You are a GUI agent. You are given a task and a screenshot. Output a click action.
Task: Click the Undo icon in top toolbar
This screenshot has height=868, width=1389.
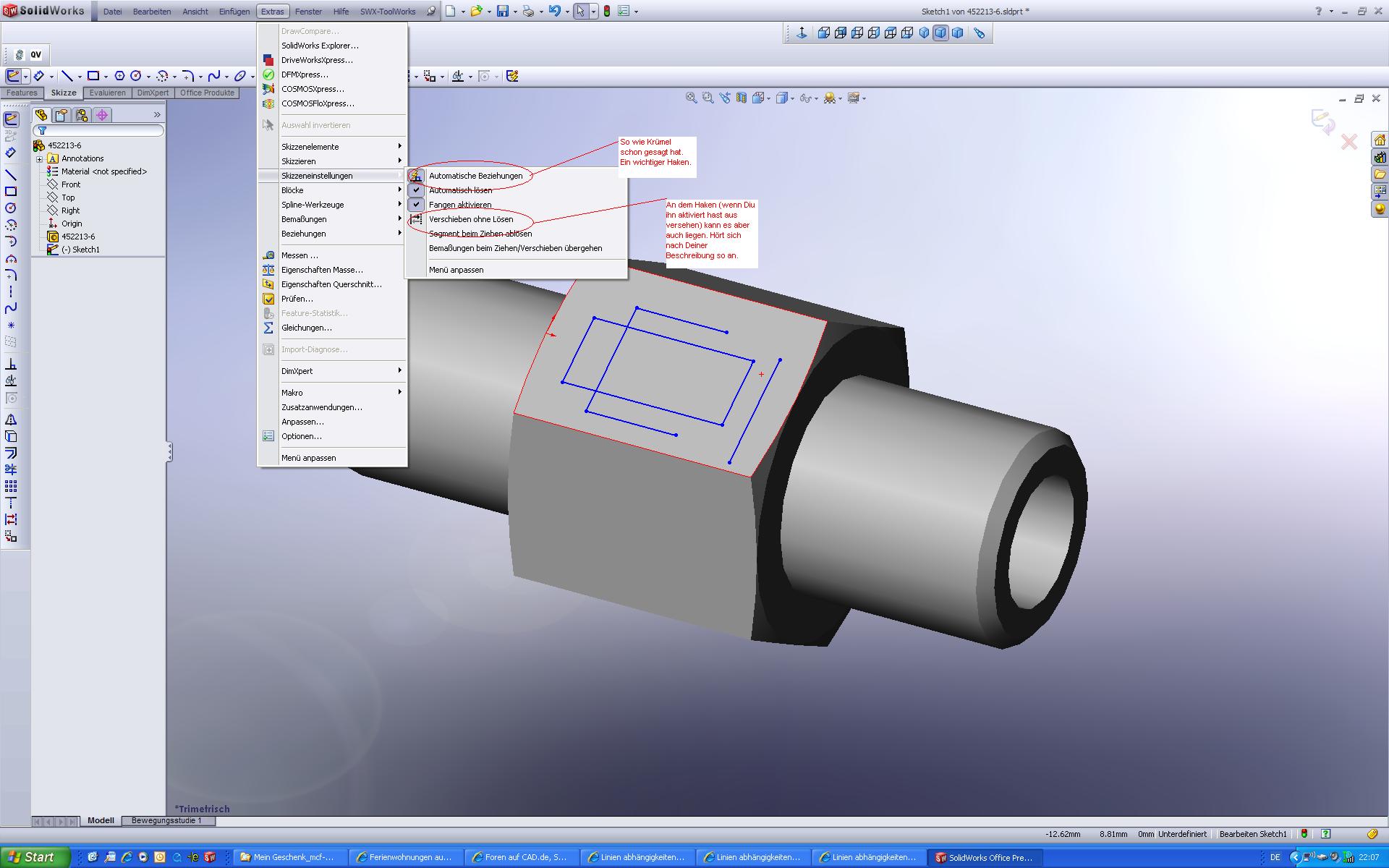[x=554, y=11]
